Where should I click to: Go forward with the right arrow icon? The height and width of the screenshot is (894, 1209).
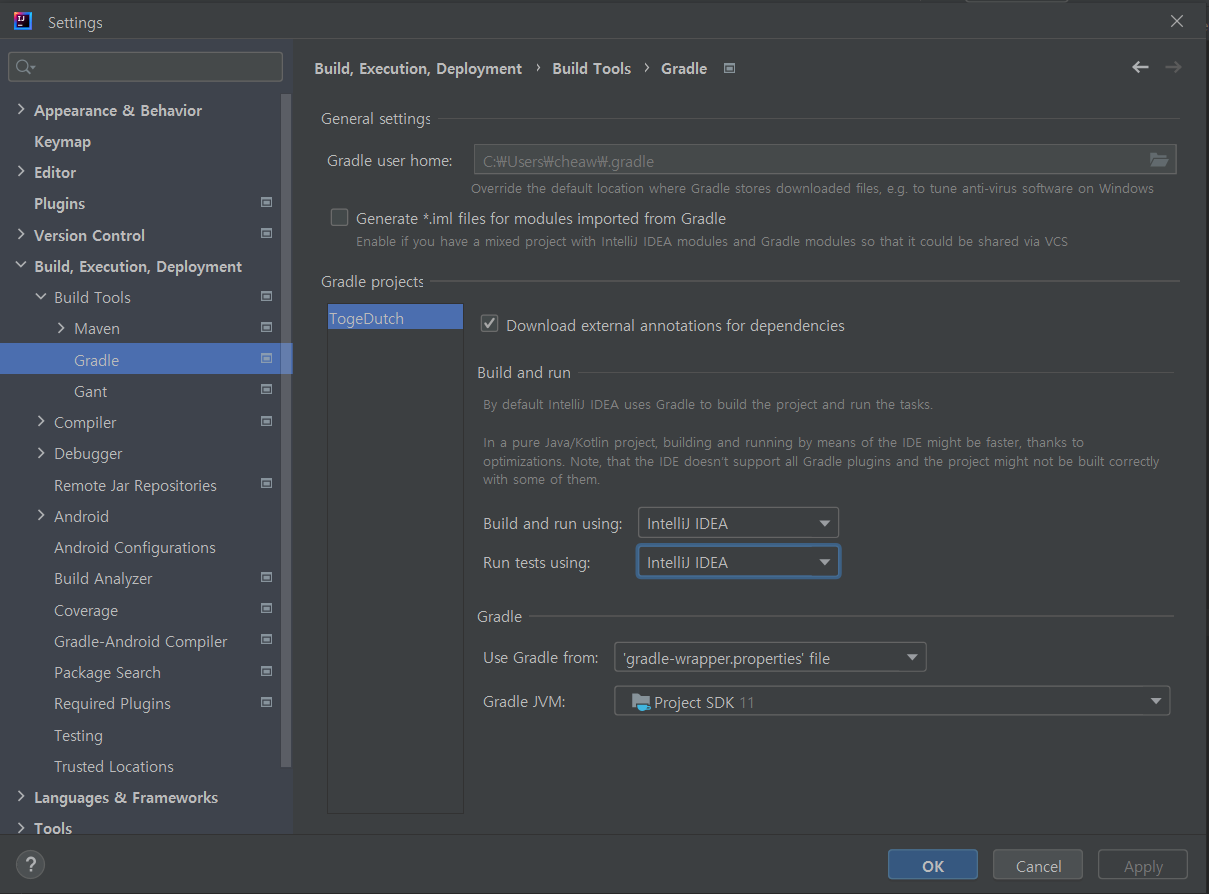click(1173, 67)
